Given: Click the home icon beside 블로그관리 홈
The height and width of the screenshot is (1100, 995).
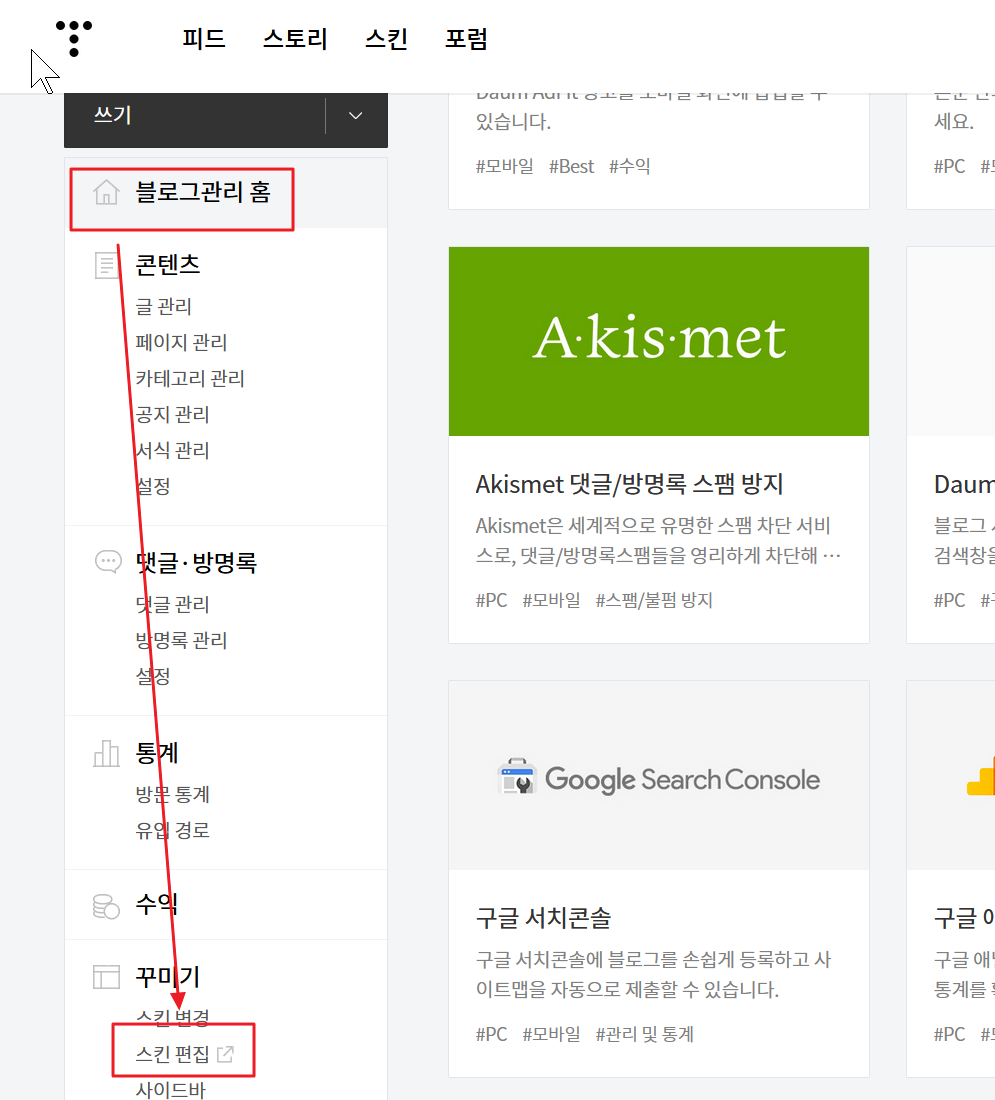Looking at the screenshot, I should (x=107, y=192).
